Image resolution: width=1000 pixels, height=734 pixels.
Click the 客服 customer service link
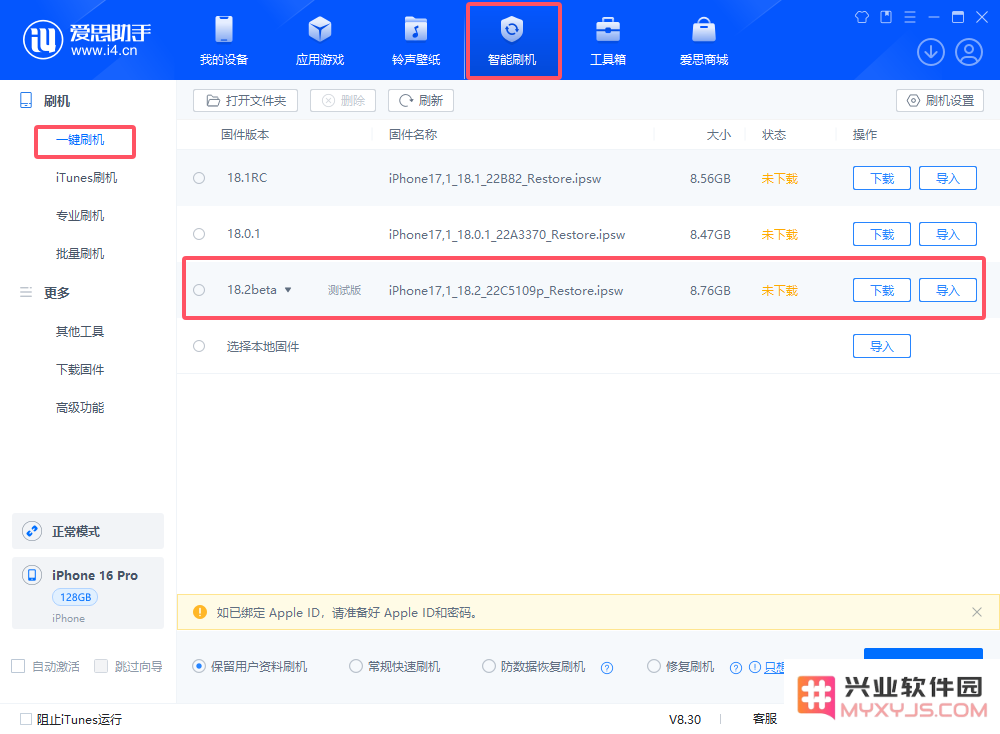tap(765, 719)
